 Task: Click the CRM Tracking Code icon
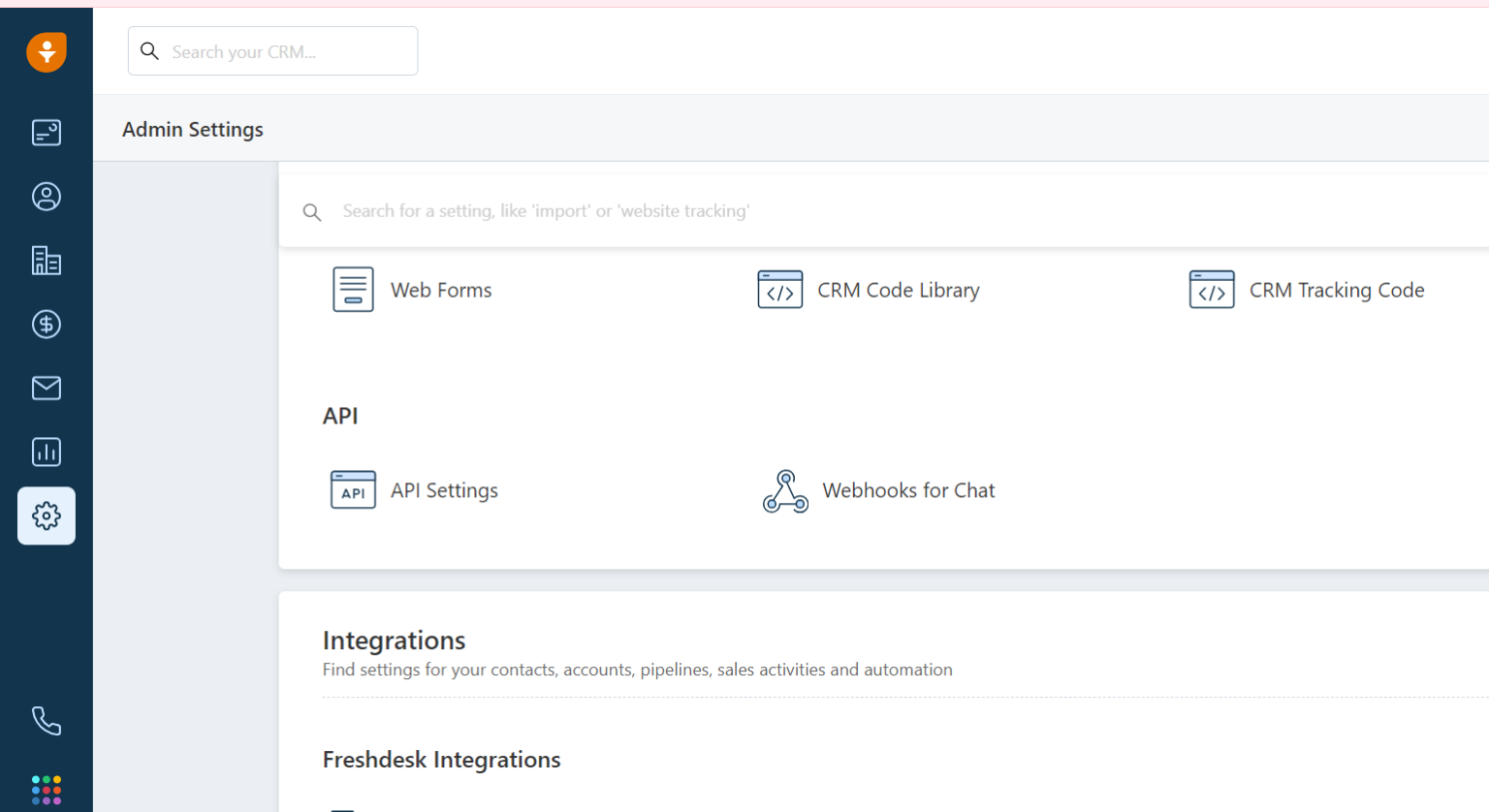click(1212, 290)
